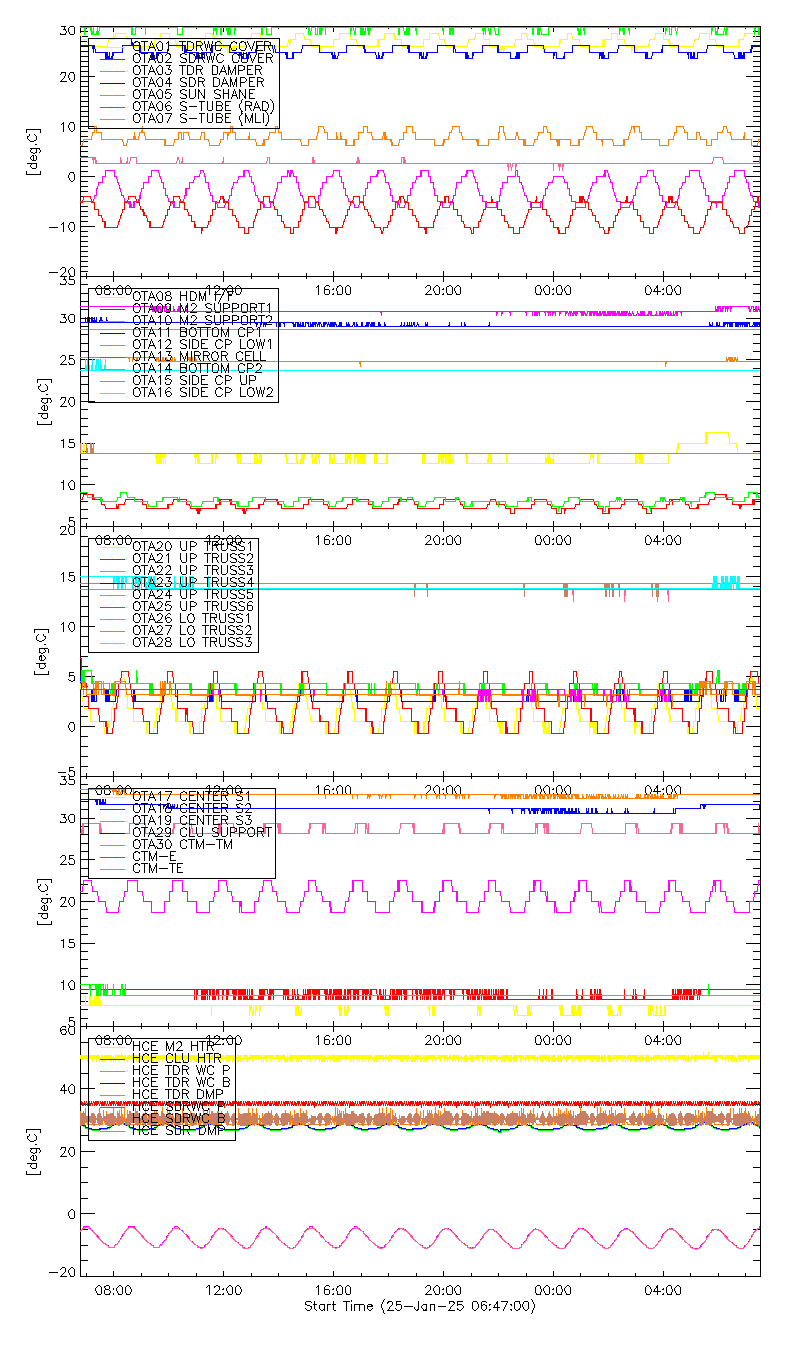Select the OTA12 SIDE CP LOW1 legend label
This screenshot has width=800, height=1350.
coord(203,344)
